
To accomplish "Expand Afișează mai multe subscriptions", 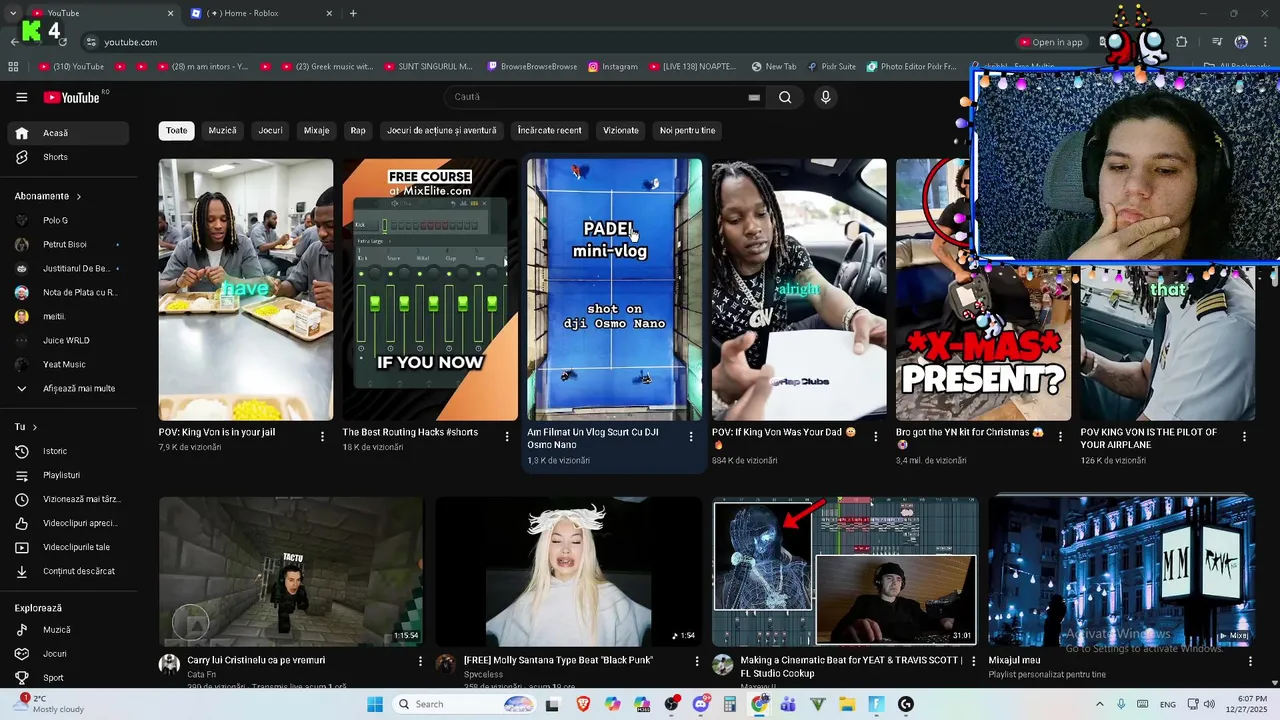I will [68, 388].
